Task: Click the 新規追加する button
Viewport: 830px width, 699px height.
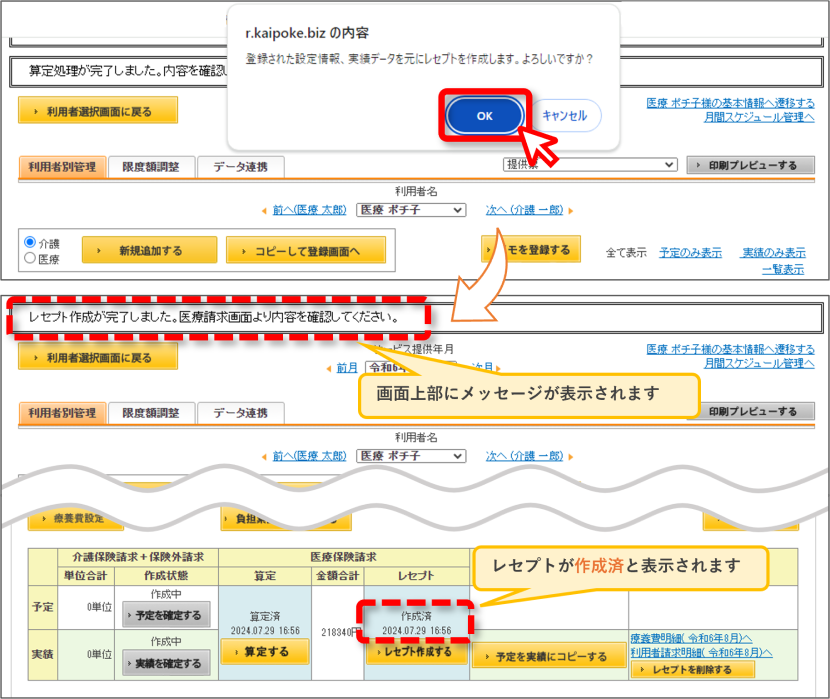Action: point(149,250)
